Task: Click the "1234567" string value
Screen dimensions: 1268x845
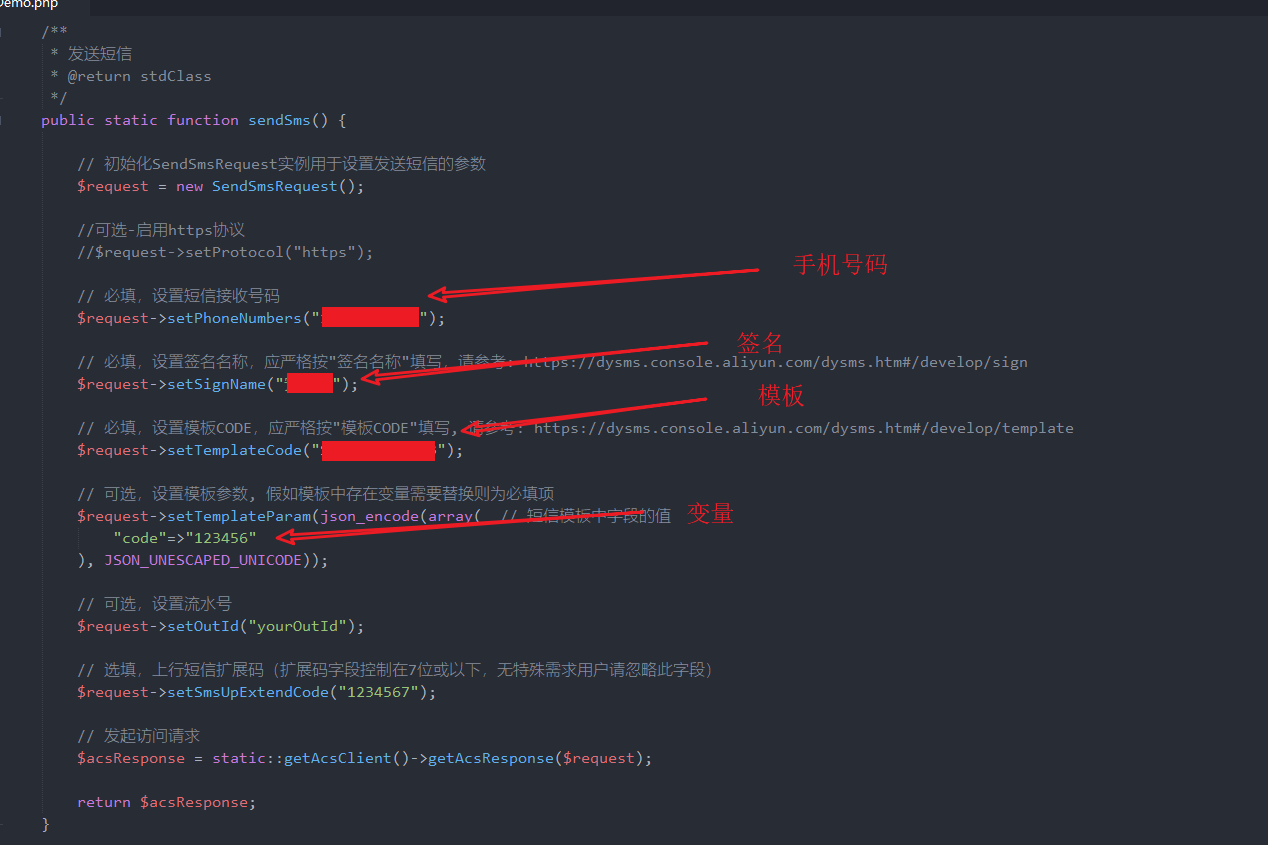Action: [x=378, y=692]
